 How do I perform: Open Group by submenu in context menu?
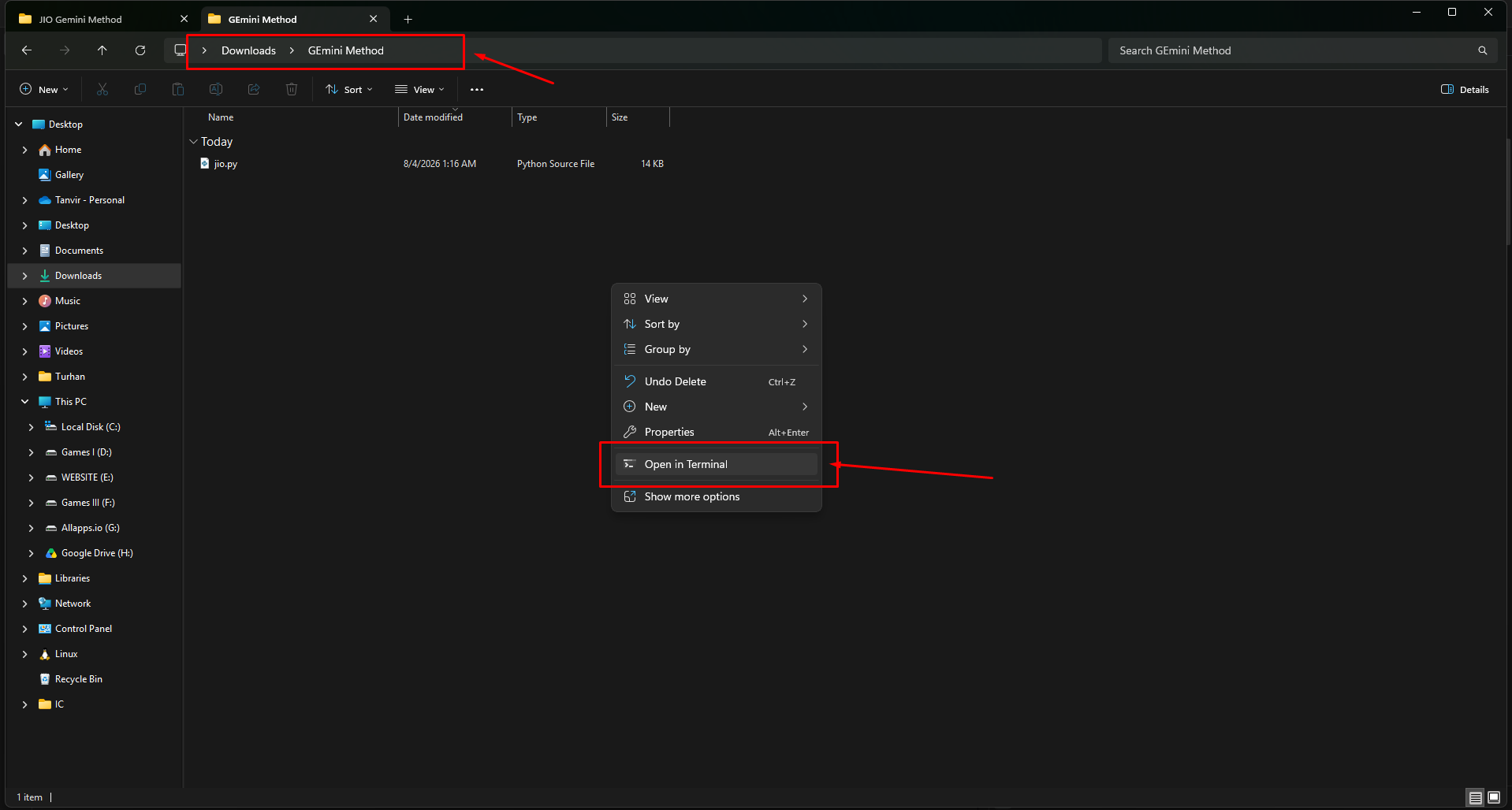pos(717,349)
